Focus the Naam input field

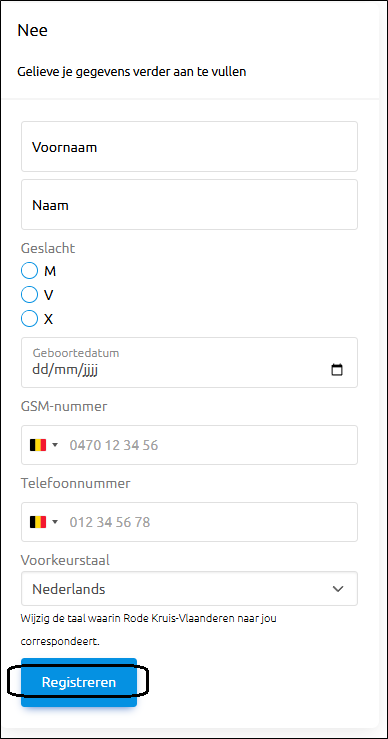[189, 205]
